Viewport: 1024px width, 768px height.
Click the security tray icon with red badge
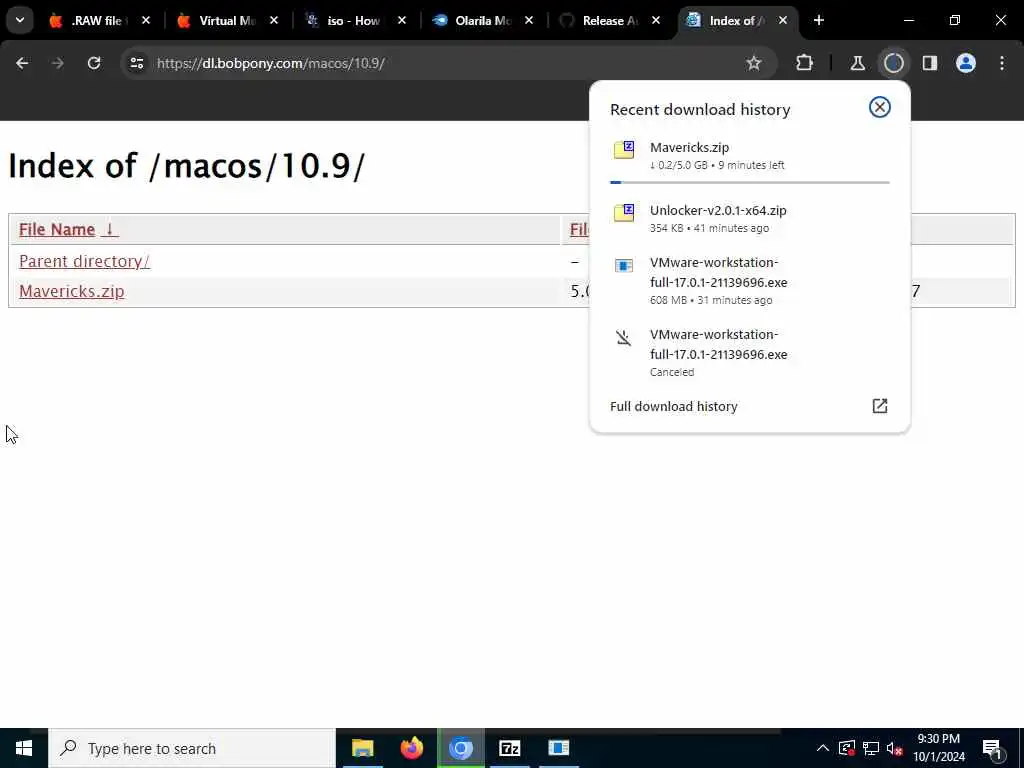pyautogui.click(x=847, y=748)
